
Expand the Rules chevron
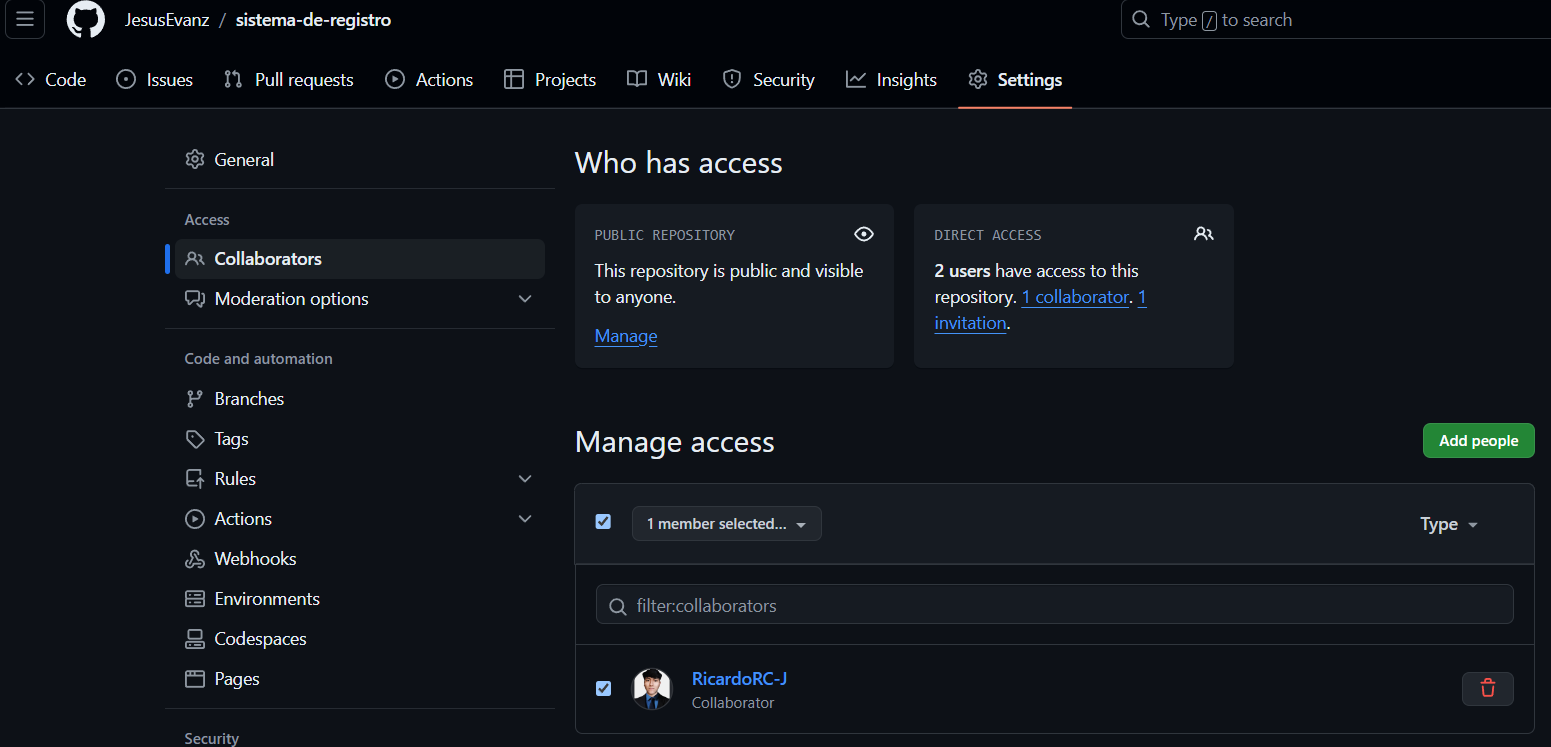(525, 479)
